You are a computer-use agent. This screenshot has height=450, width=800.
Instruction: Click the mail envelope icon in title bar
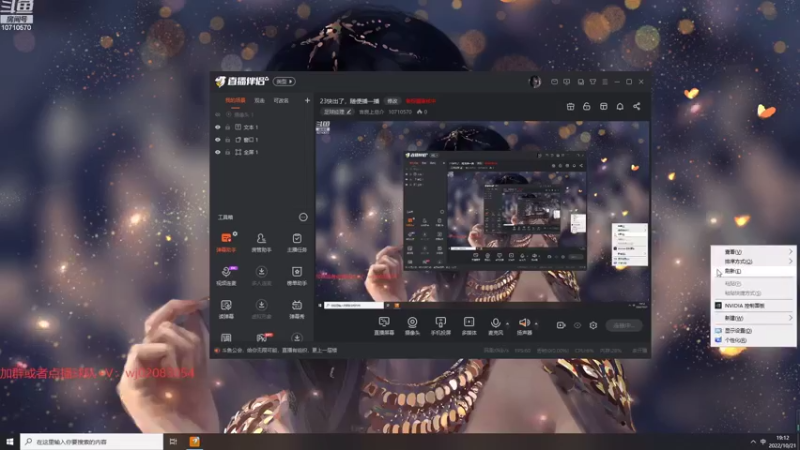click(x=554, y=82)
